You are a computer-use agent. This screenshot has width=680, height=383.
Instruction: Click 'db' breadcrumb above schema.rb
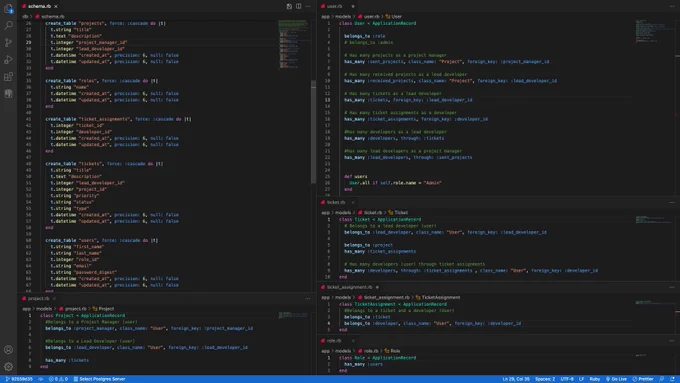click(x=25, y=16)
